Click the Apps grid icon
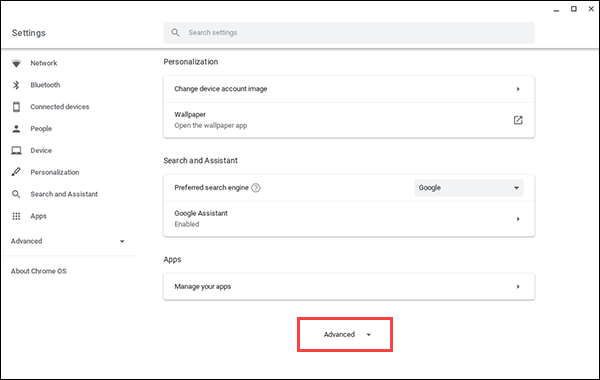Image resolution: width=600 pixels, height=380 pixels. coord(16,216)
